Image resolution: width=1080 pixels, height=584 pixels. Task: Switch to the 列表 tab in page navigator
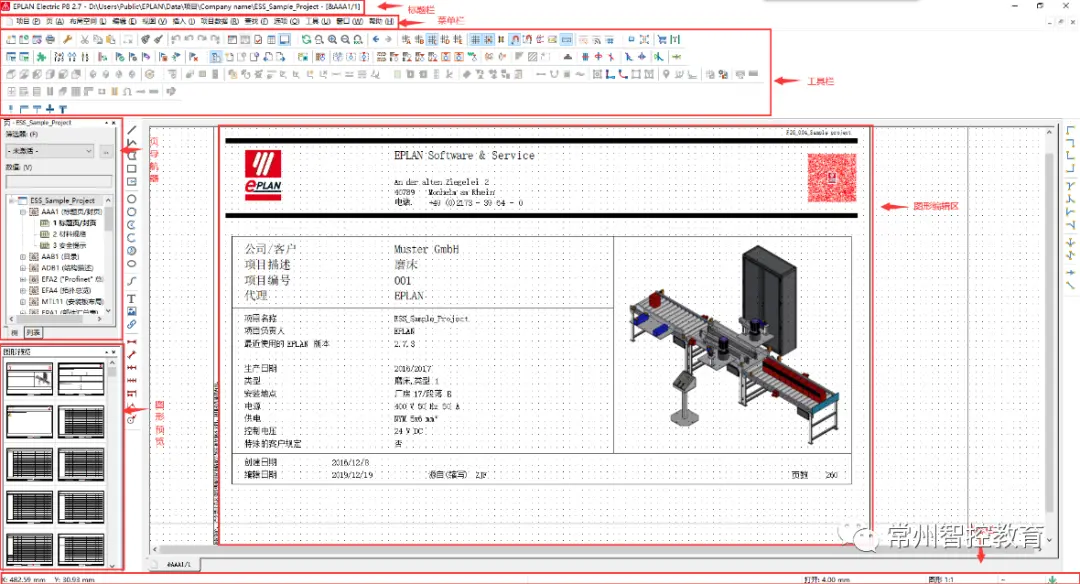[x=34, y=333]
